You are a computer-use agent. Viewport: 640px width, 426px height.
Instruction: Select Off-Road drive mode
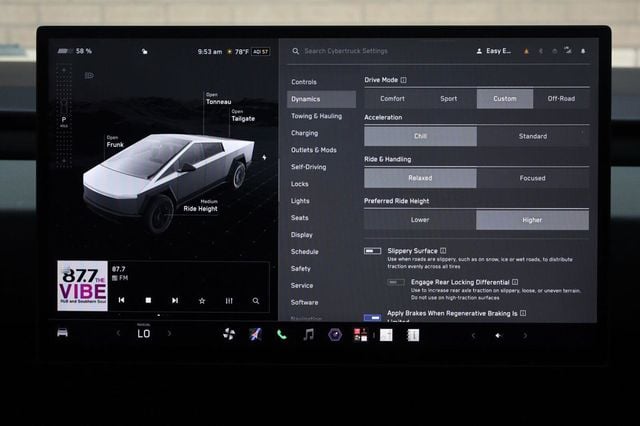coord(561,99)
